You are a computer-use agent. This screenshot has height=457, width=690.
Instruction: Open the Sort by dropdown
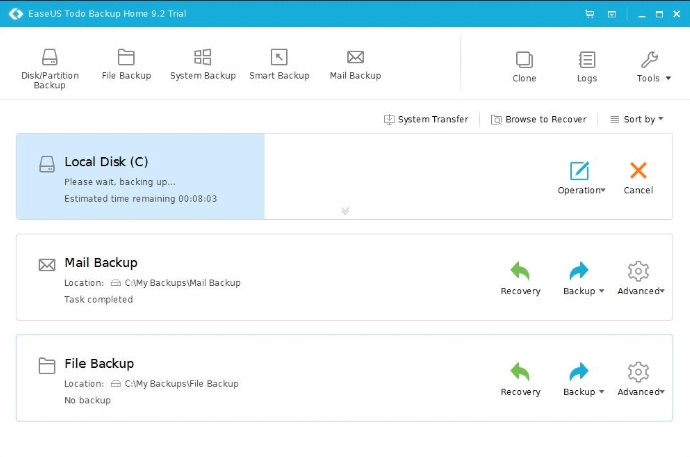(637, 119)
